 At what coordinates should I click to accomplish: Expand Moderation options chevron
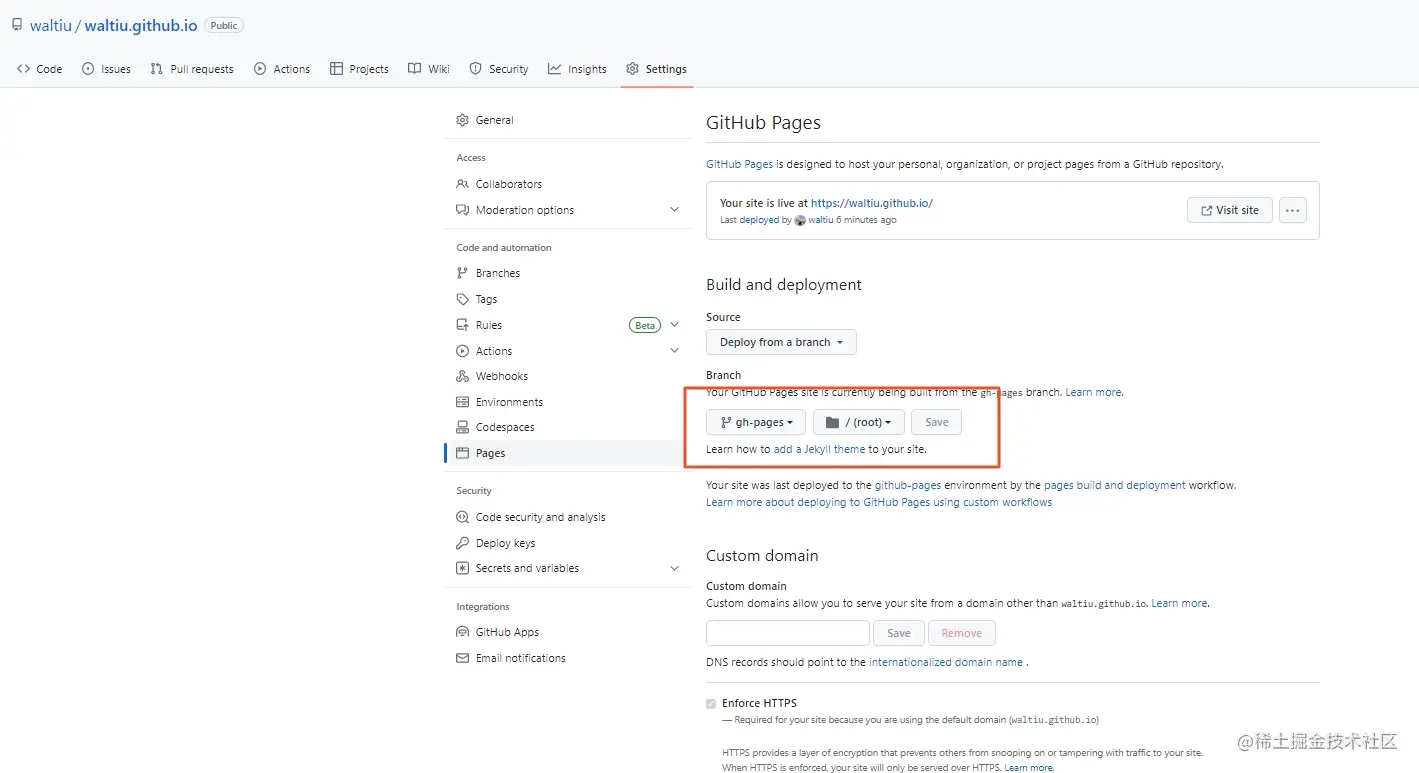[x=674, y=210]
